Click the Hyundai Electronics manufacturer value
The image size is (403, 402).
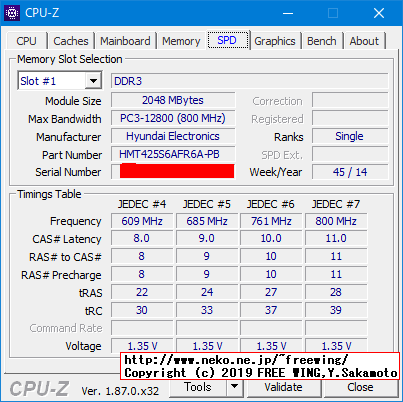click(173, 136)
